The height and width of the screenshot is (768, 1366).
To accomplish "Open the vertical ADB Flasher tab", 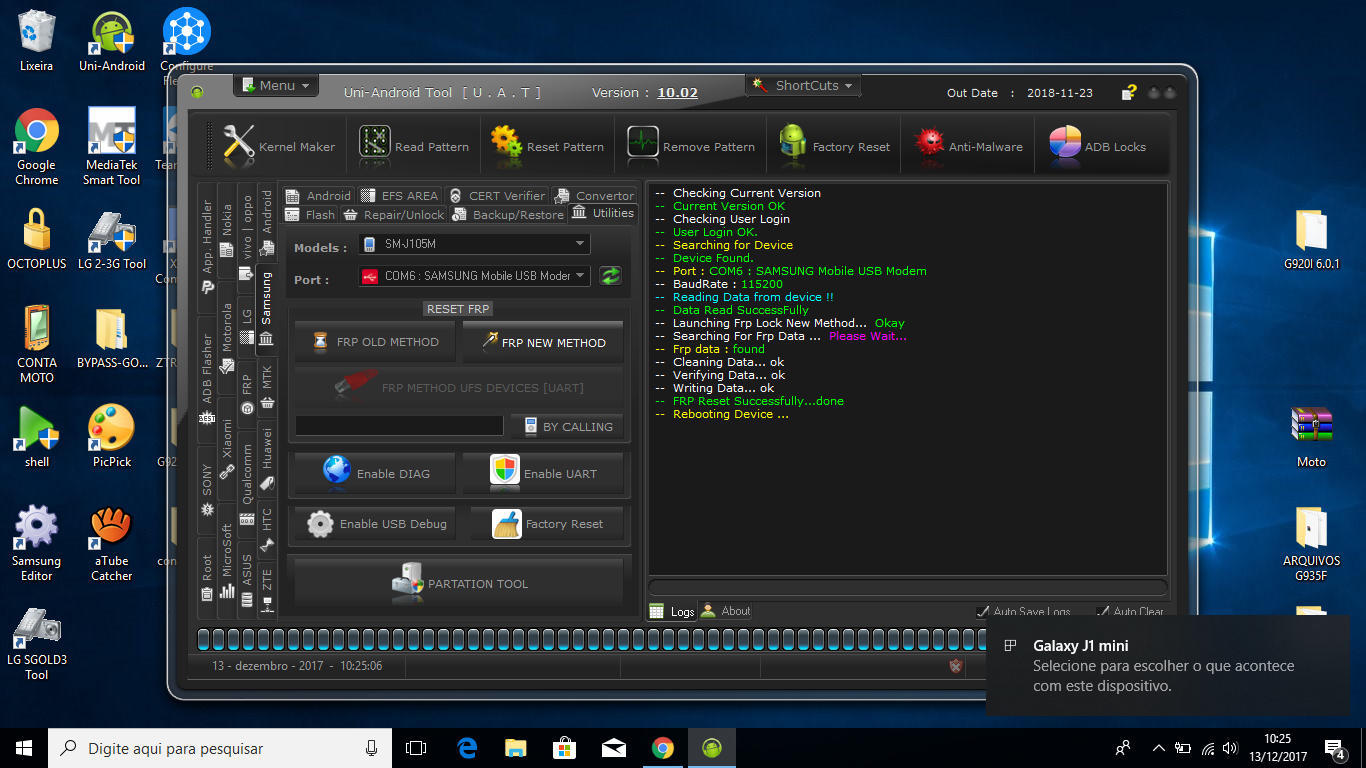I will click(207, 380).
